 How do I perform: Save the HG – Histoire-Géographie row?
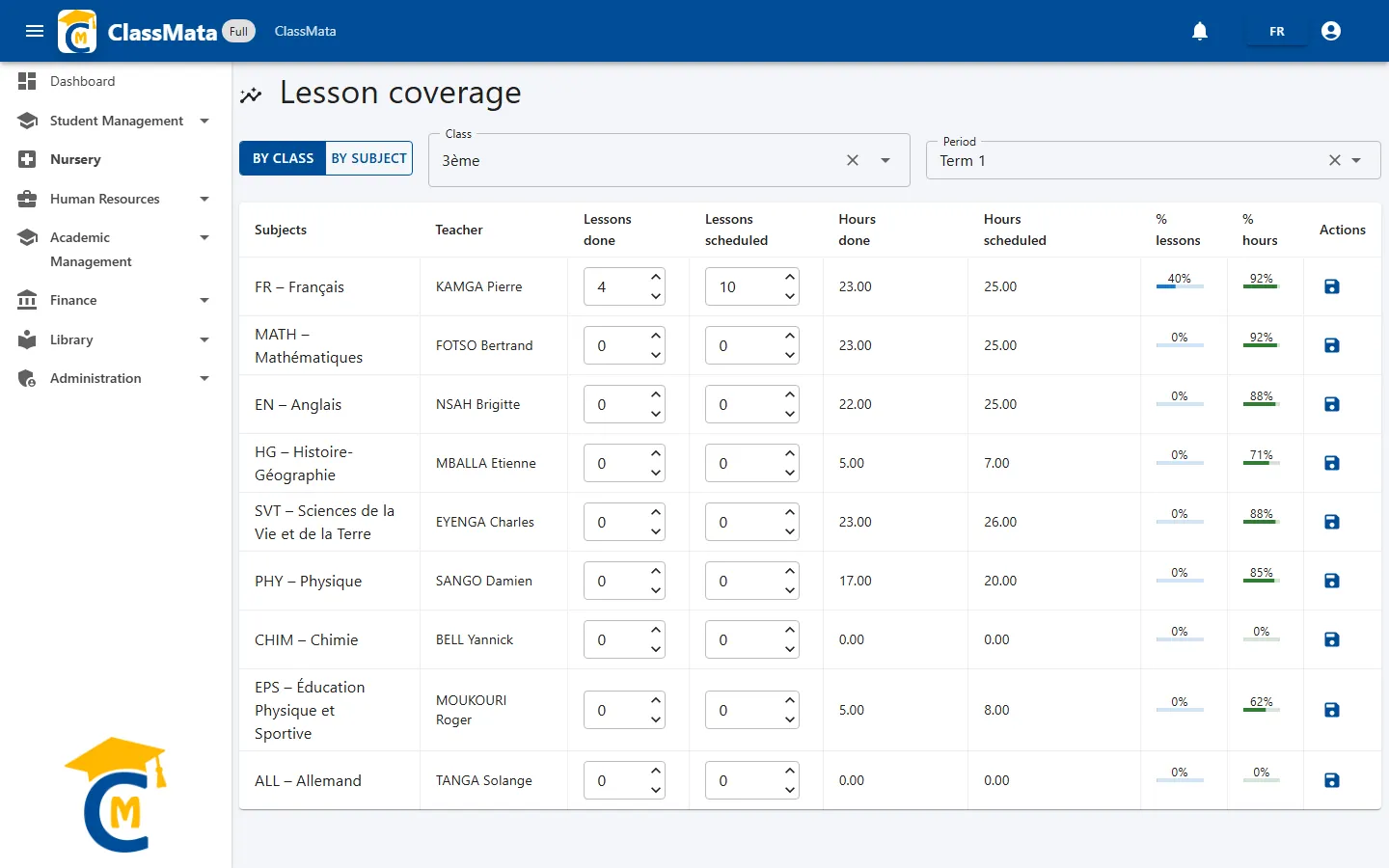pyautogui.click(x=1332, y=463)
